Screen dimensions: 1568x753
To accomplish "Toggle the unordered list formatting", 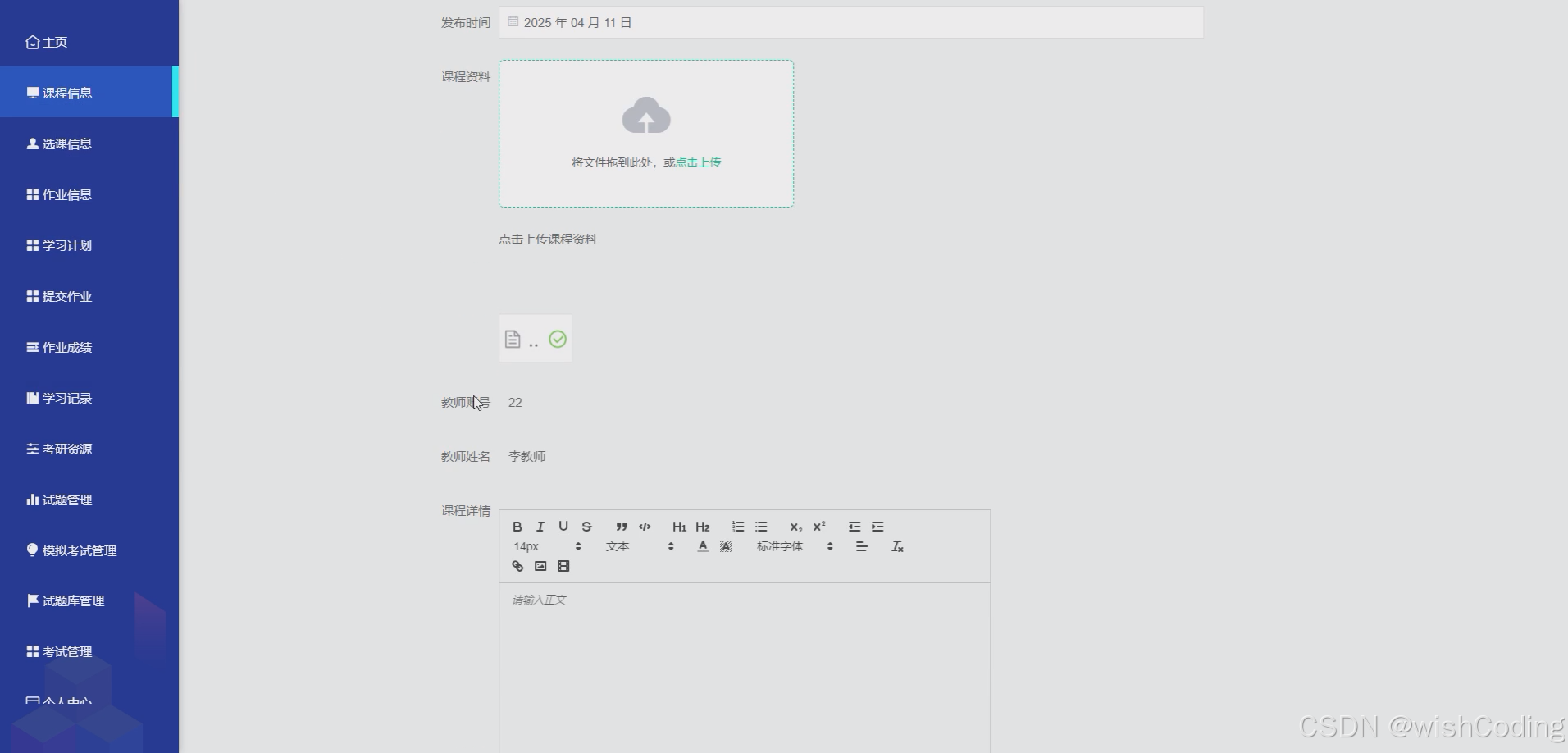I will [x=761, y=526].
